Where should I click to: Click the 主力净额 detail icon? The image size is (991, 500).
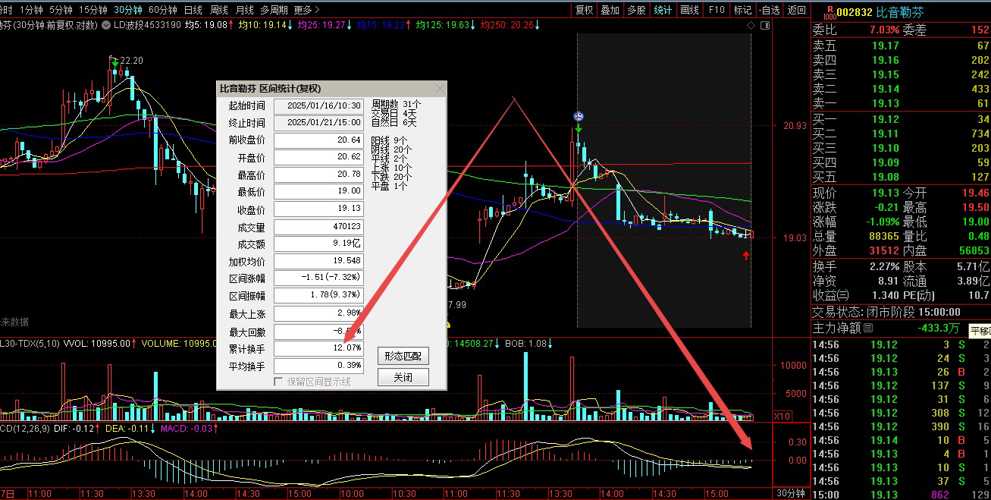(x=868, y=328)
